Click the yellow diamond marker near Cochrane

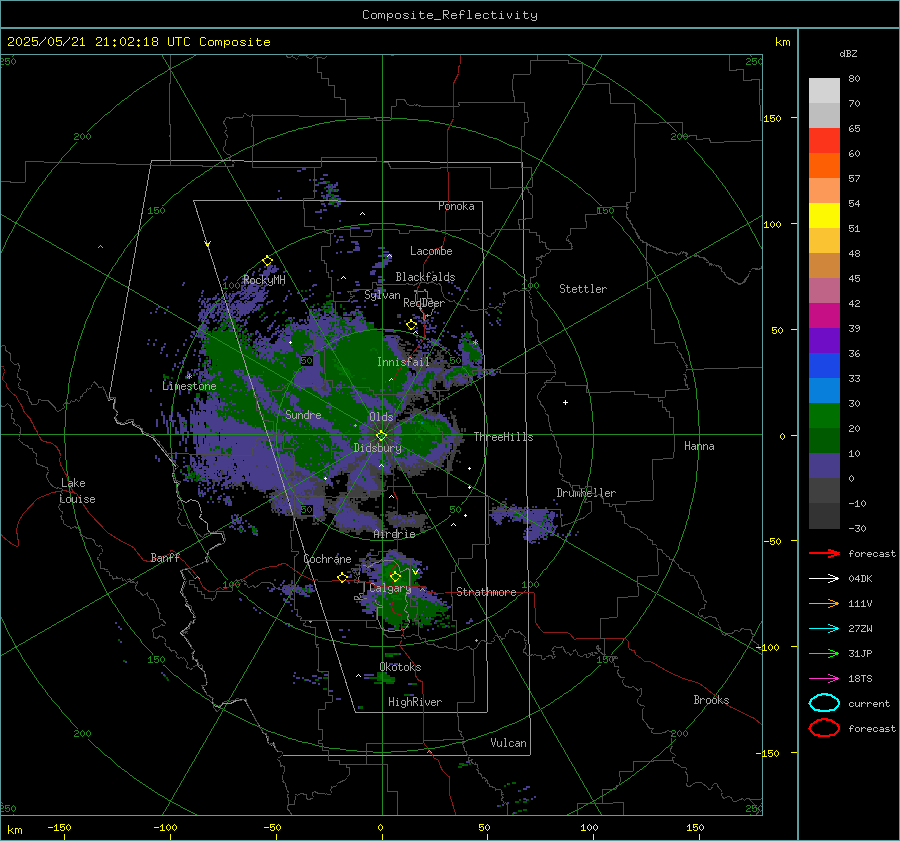[343, 578]
